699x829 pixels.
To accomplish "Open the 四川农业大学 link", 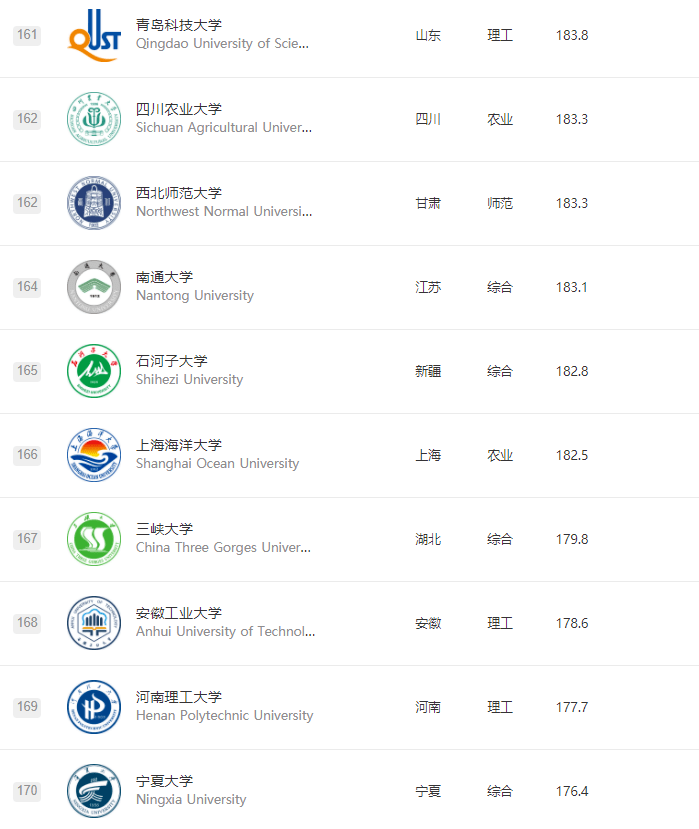I will tap(179, 109).
